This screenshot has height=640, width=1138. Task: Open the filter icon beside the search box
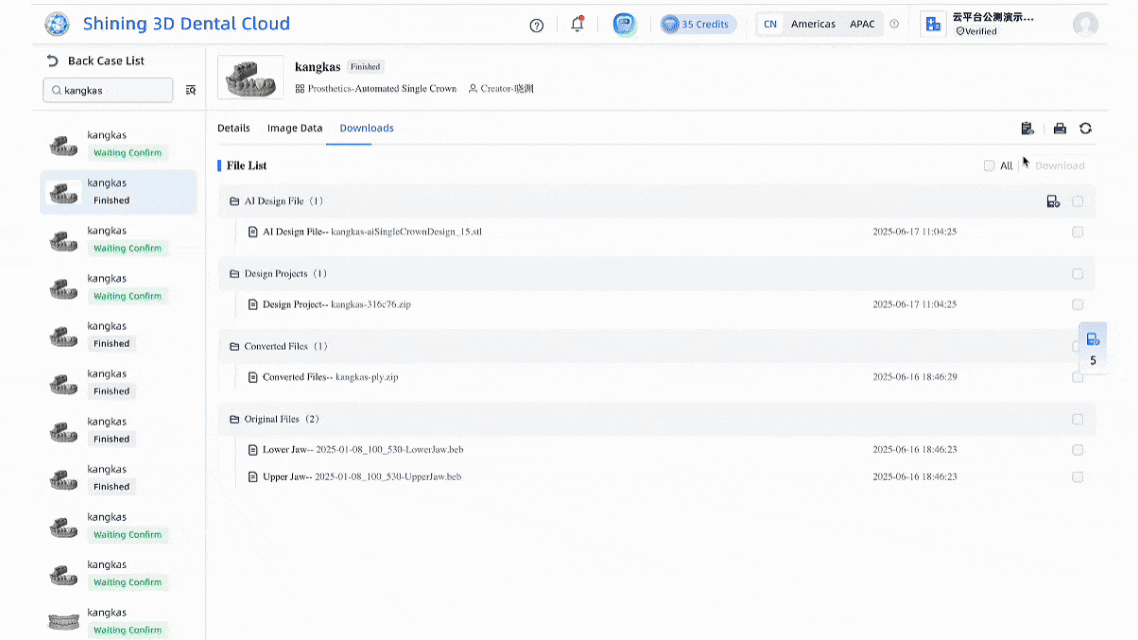tap(191, 90)
